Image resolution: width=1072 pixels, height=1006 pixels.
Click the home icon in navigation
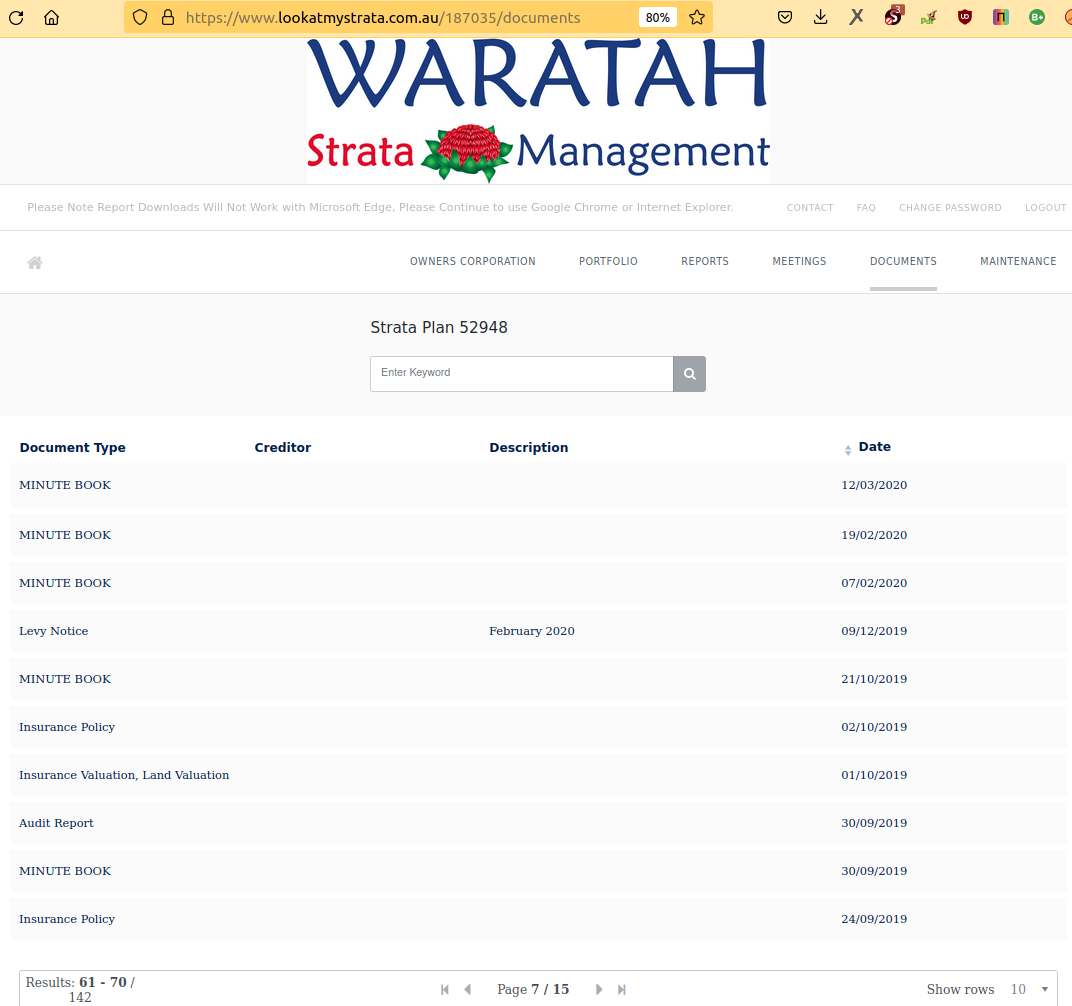click(35, 262)
